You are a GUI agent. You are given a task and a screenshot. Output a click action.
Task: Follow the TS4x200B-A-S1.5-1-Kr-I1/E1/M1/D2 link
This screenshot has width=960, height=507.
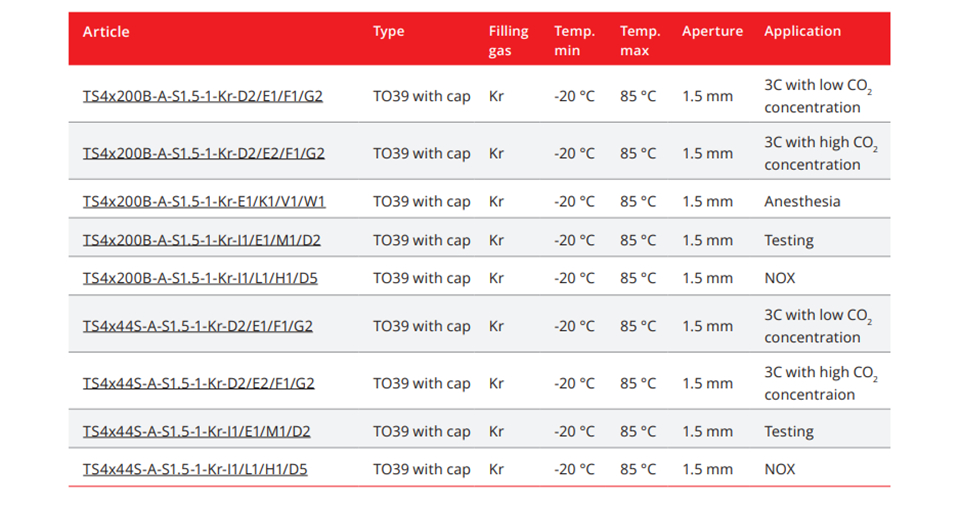pos(201,241)
